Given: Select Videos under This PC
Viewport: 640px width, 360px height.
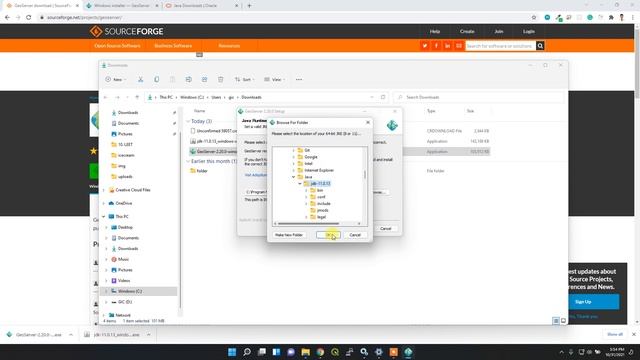Looking at the screenshot, I should pos(124,280).
